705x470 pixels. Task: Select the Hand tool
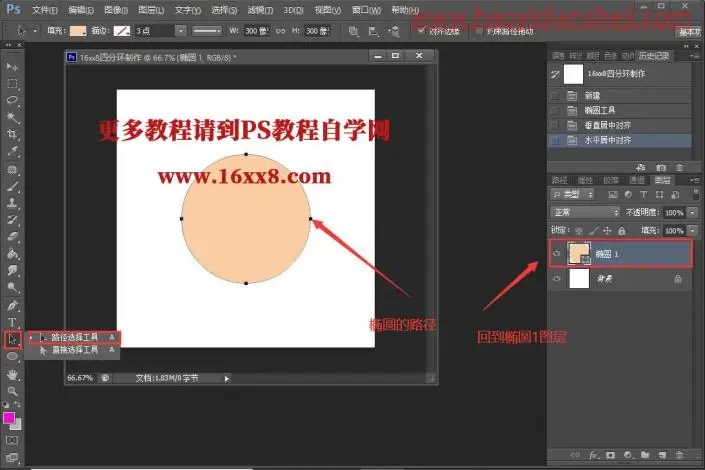(12, 374)
